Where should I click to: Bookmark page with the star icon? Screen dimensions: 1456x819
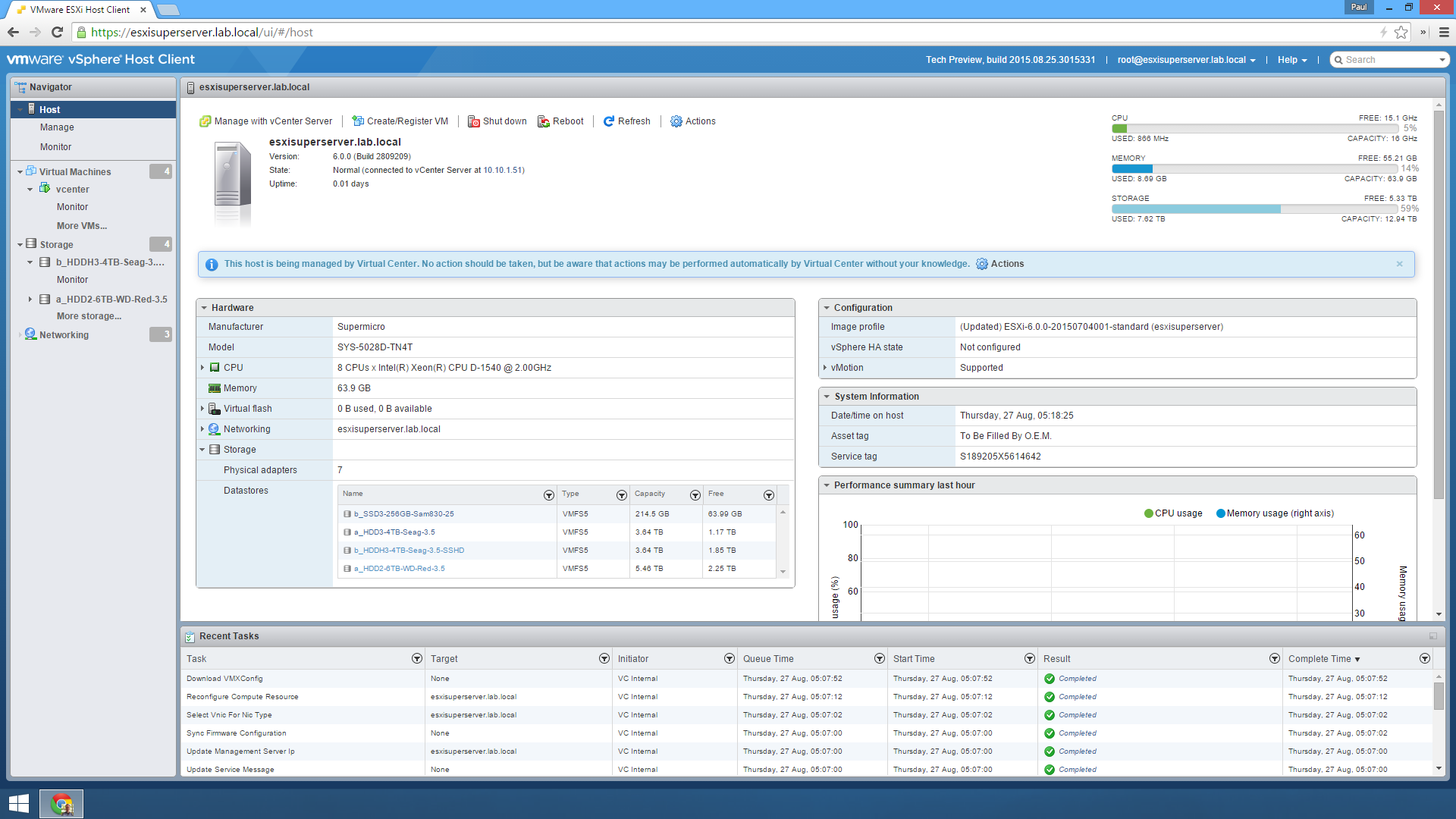[x=1401, y=33]
